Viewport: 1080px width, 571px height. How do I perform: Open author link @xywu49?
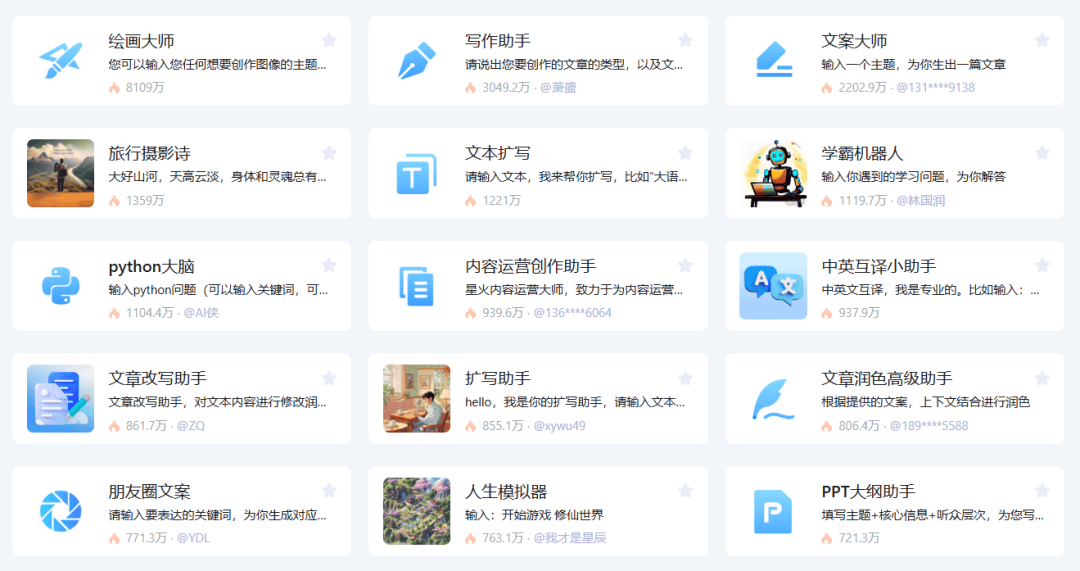pyautogui.click(x=559, y=426)
